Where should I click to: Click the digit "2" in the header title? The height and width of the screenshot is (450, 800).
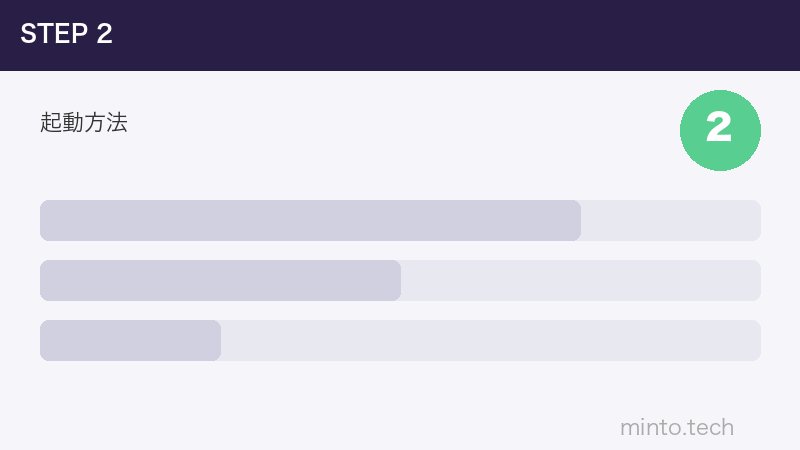click(105, 34)
